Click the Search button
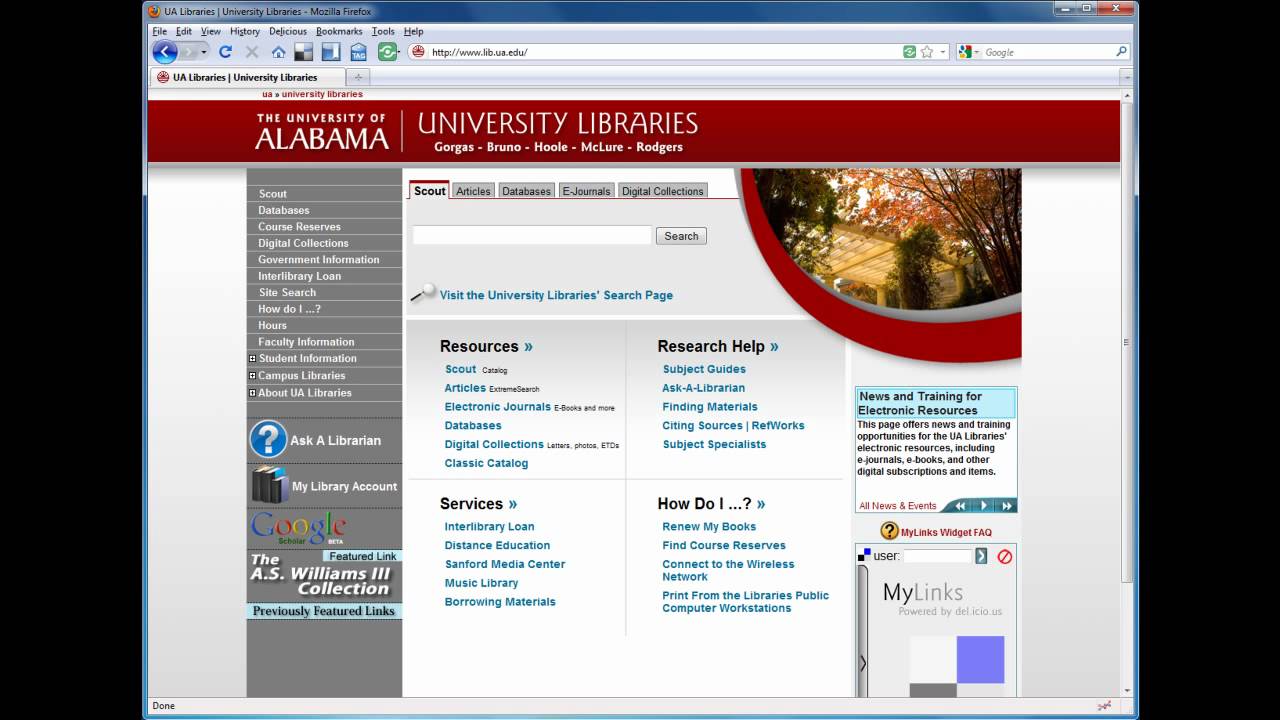Viewport: 1280px width, 720px height. pyautogui.click(x=681, y=236)
